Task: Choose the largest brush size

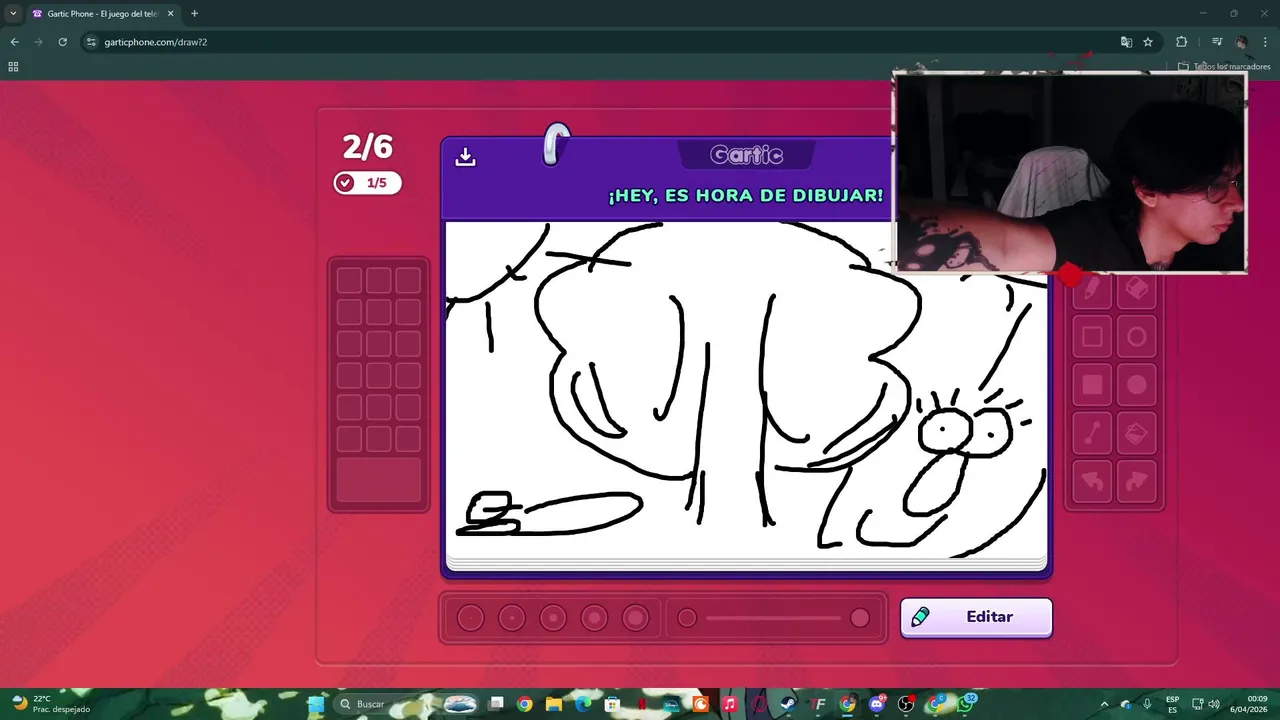Action: pos(636,618)
